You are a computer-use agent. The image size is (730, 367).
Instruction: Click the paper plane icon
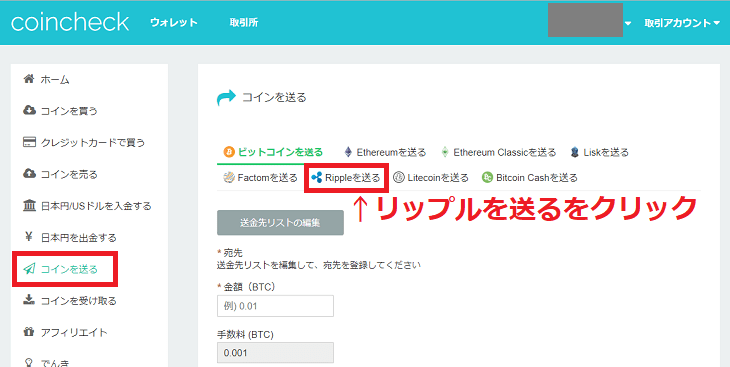coord(29,269)
